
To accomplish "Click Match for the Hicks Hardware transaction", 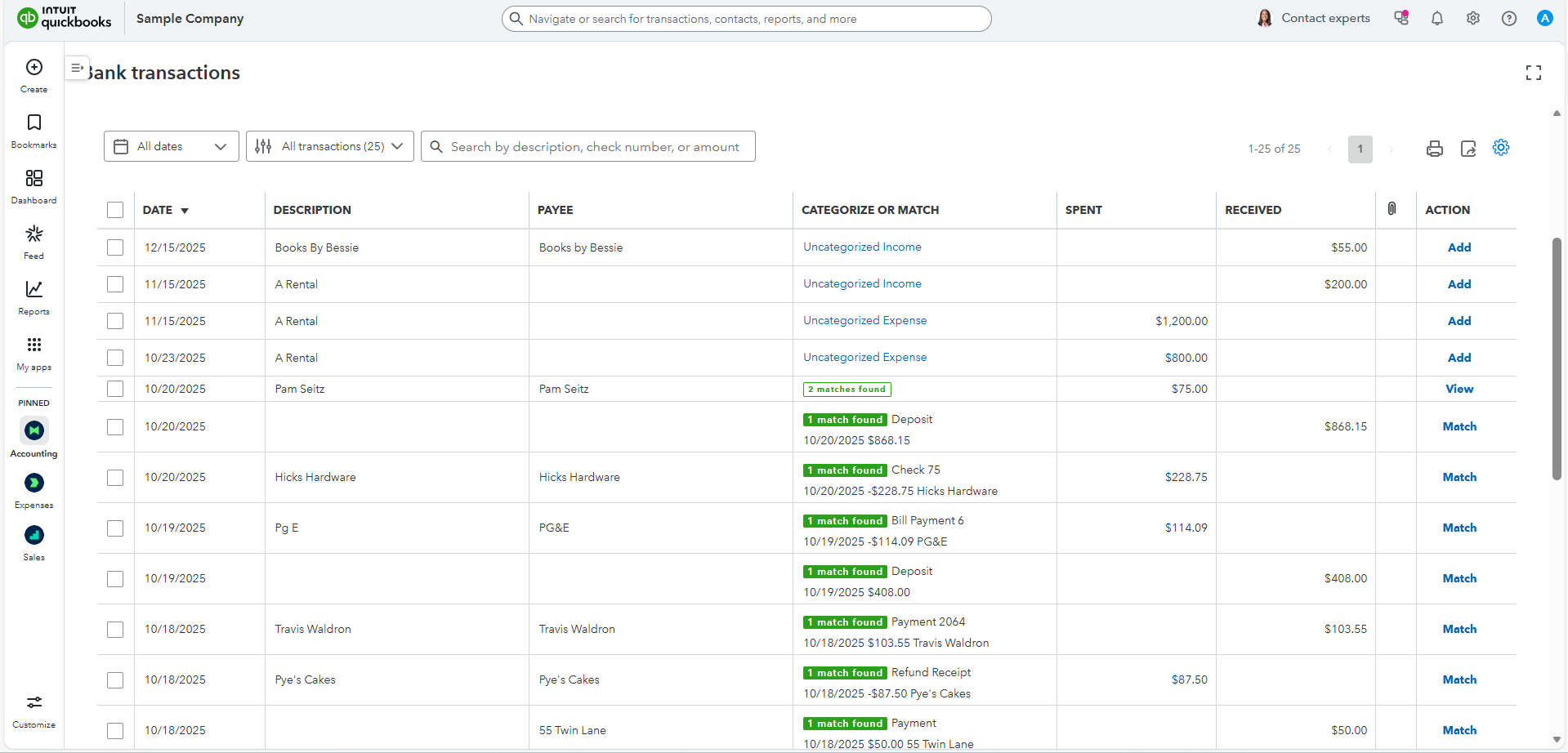I will click(x=1459, y=477).
